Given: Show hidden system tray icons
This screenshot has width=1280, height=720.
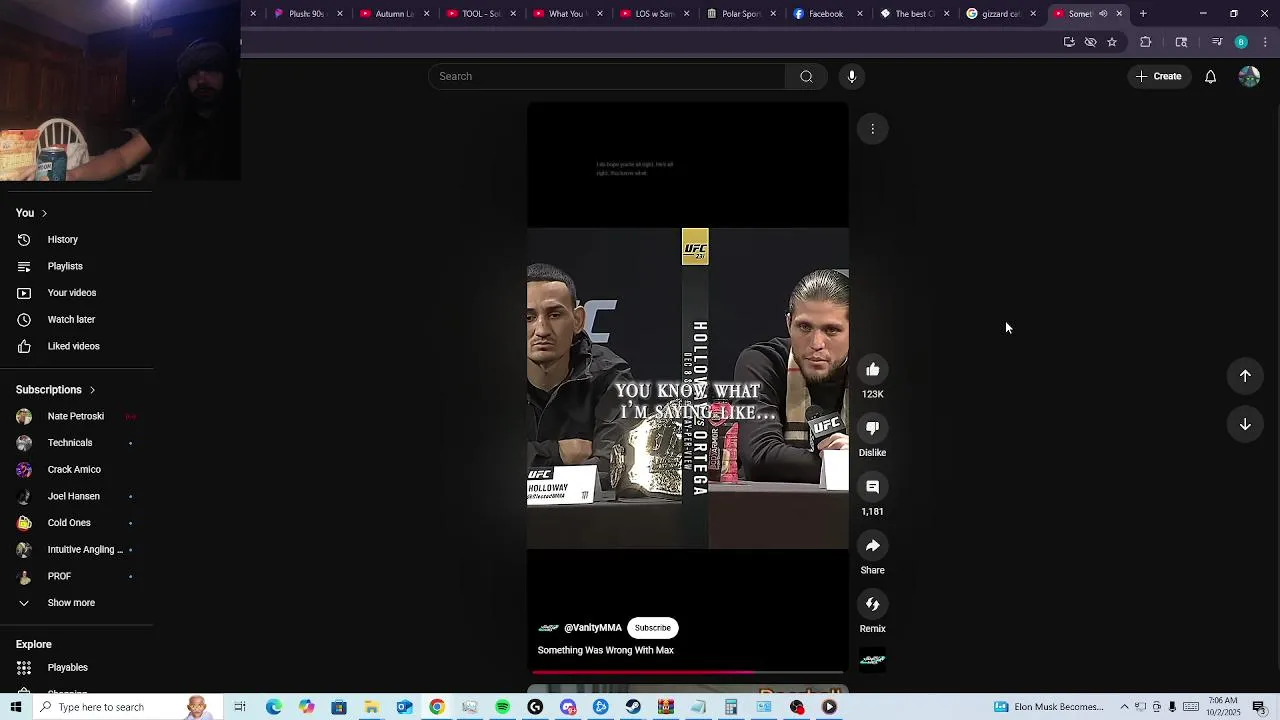Looking at the screenshot, I should pos(1124,707).
